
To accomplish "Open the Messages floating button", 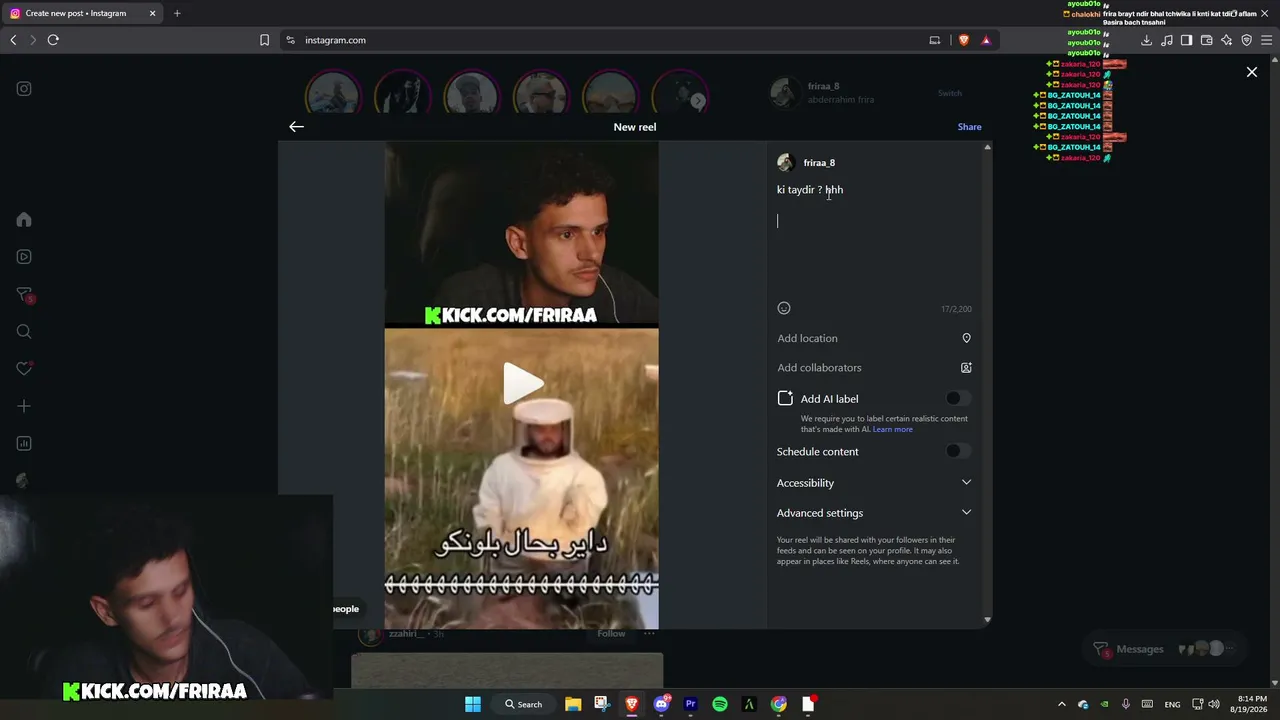I will [1164, 649].
